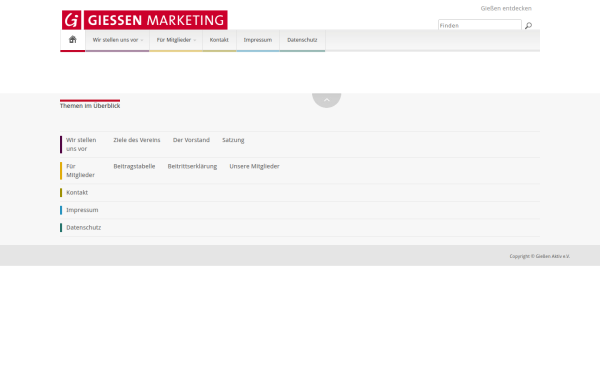The width and height of the screenshot is (600, 375).
Task: Click the Giessen Marketing logo
Action: [x=145, y=20]
